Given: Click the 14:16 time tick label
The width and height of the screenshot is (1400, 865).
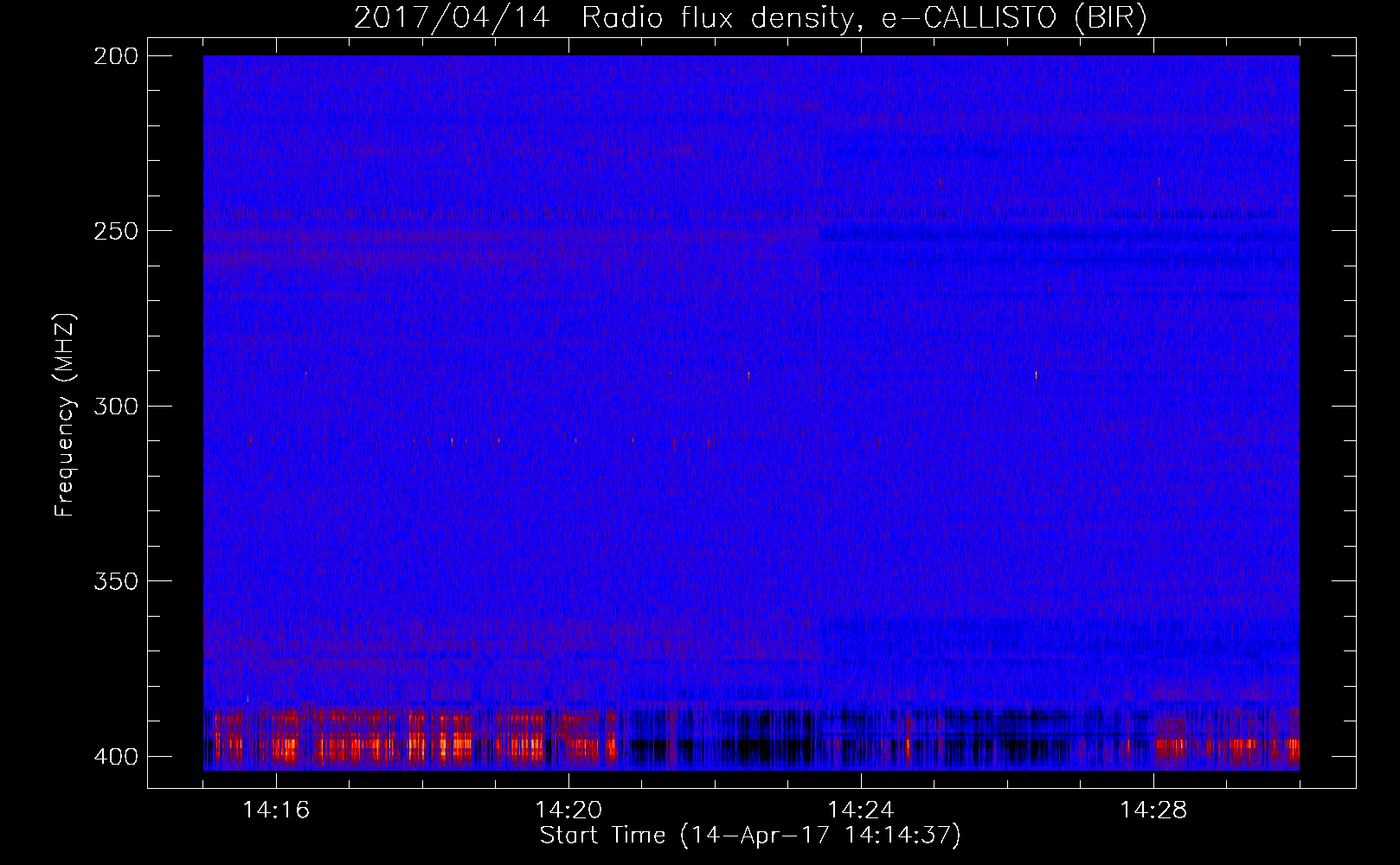Looking at the screenshot, I should 276,811.
